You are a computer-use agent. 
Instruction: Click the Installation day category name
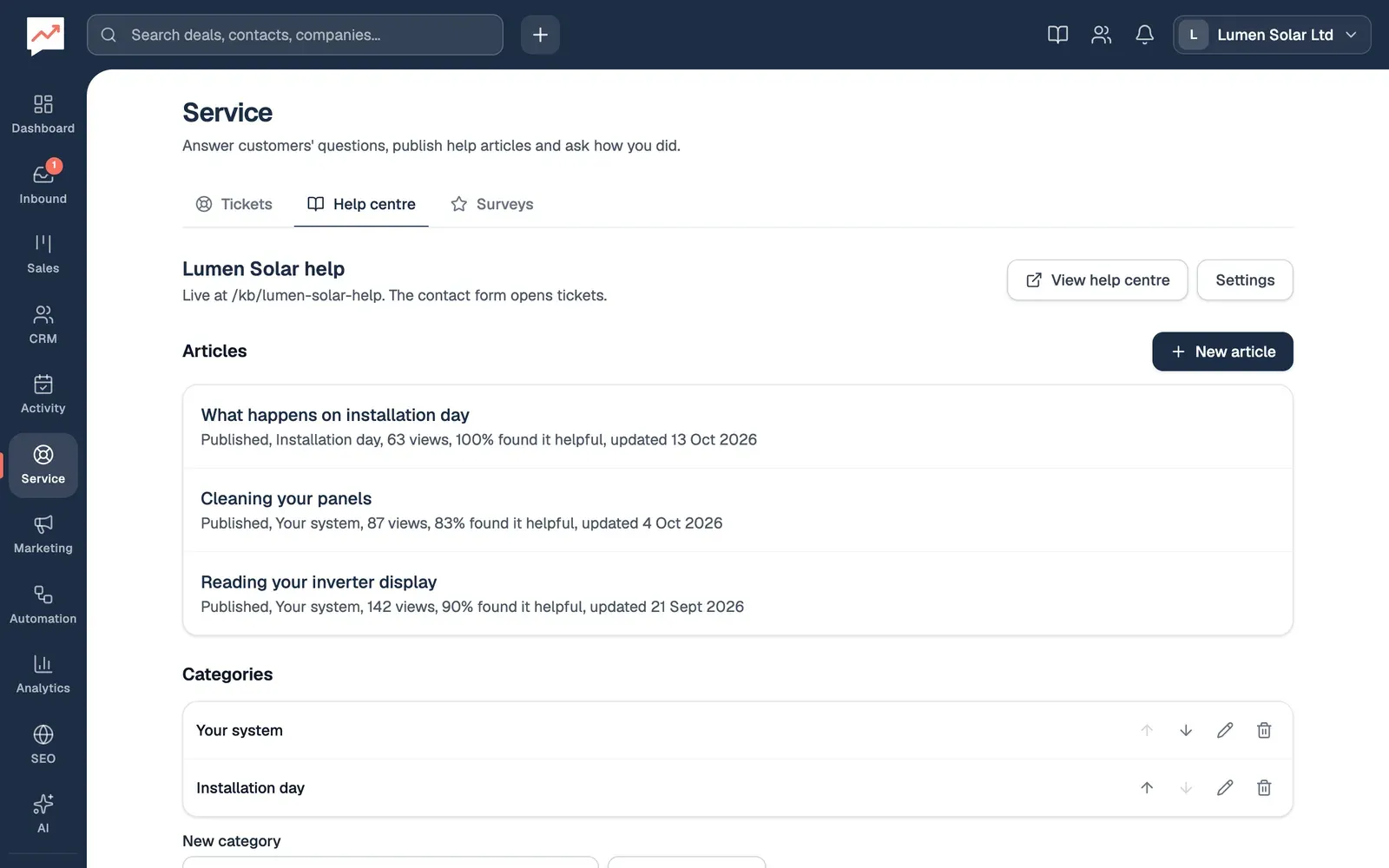pos(250,787)
